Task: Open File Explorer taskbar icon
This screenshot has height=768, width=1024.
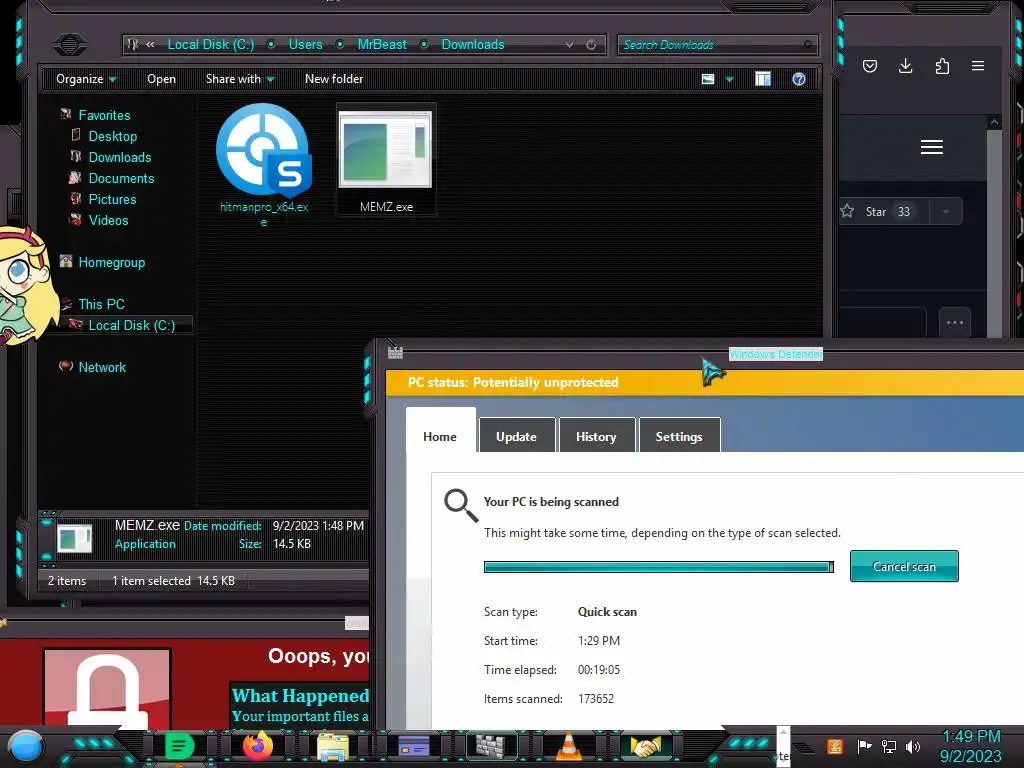Action: coord(333,746)
